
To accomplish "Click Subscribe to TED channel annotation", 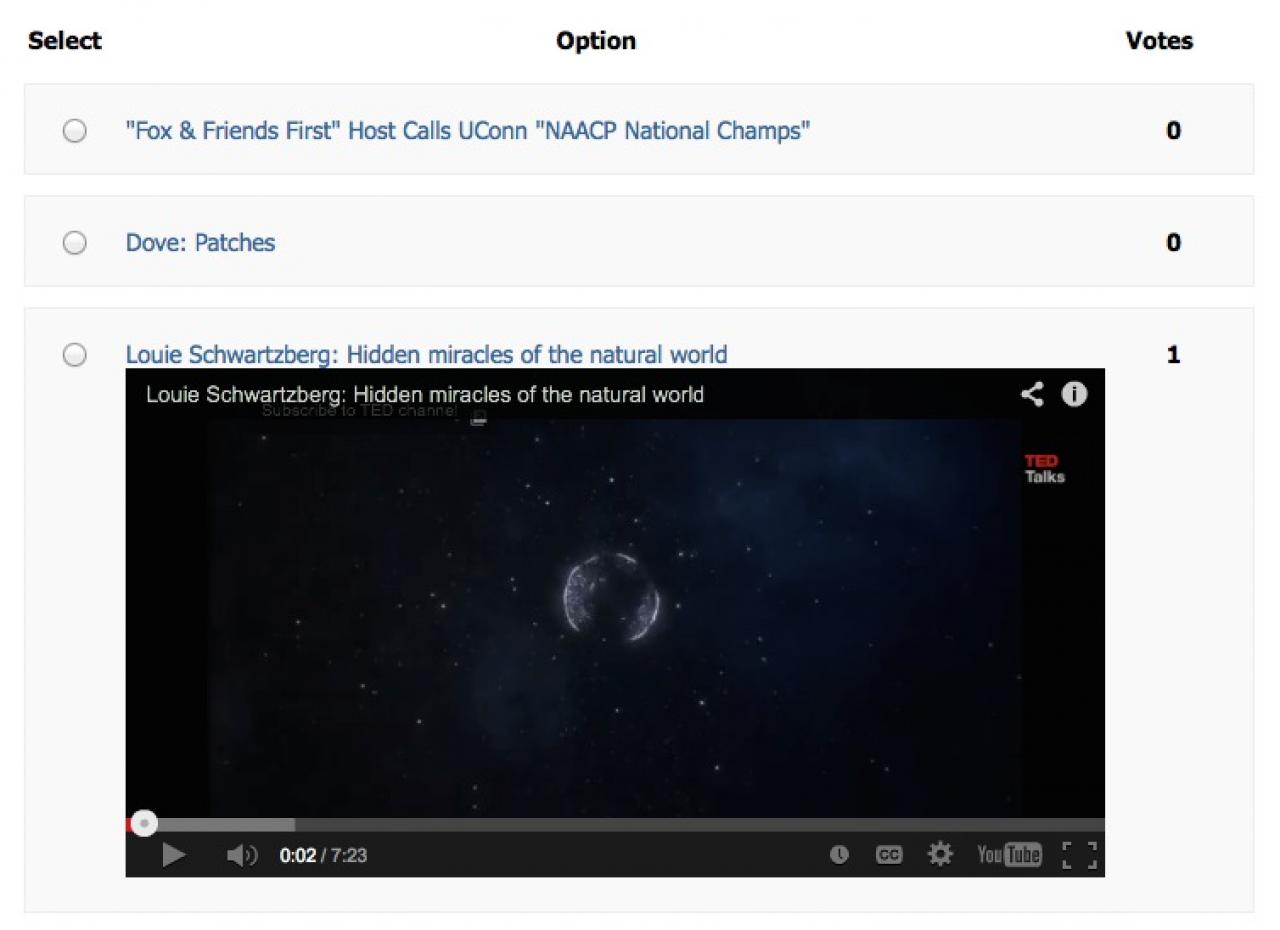I will 360,411.
